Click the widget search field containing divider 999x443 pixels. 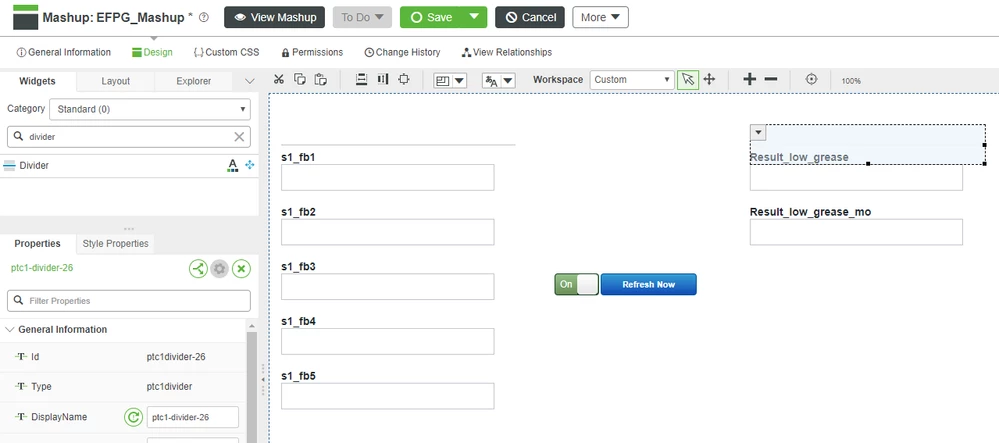tap(129, 137)
